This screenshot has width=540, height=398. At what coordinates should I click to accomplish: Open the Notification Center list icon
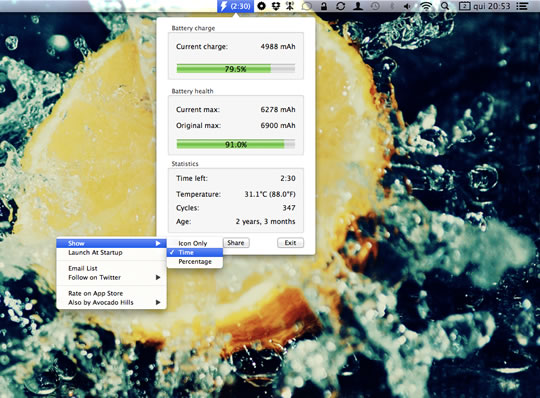523,6
